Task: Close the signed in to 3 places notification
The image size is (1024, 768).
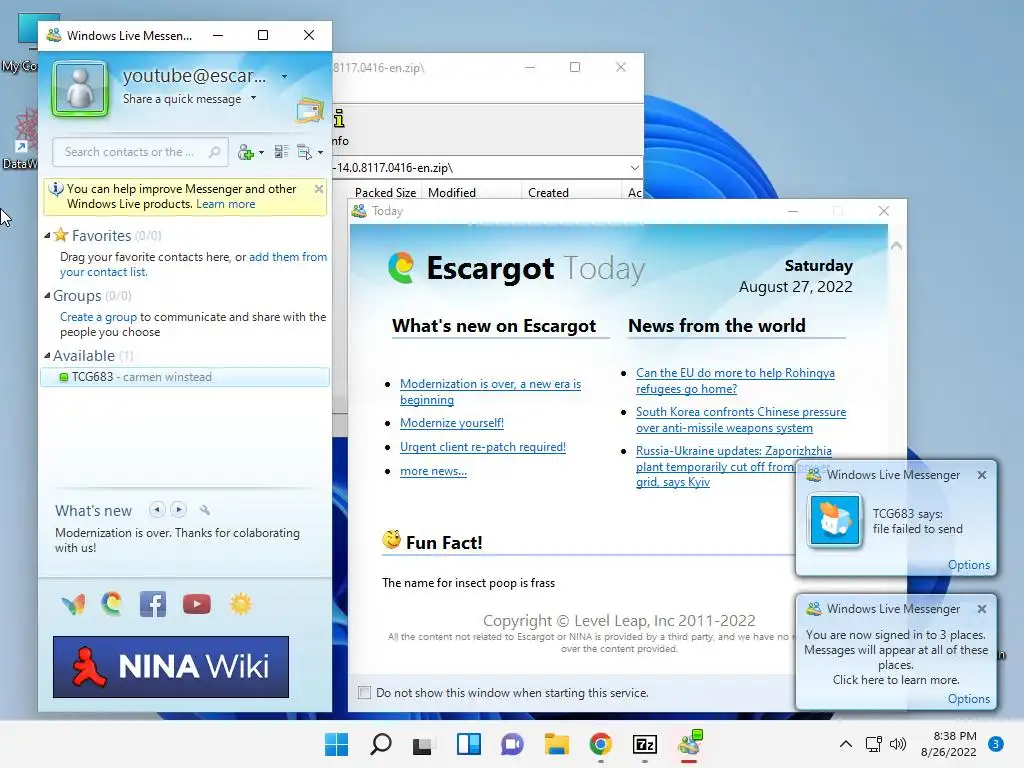Action: tap(982, 609)
